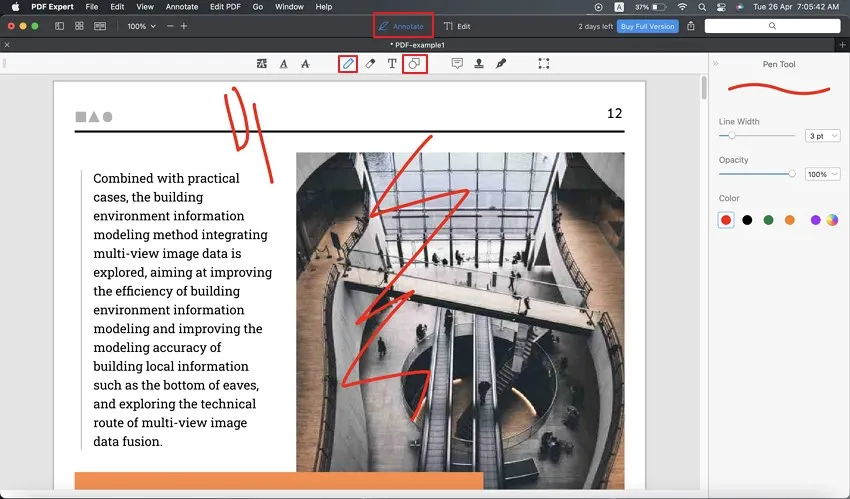The width and height of the screenshot is (850, 499).
Task: Click the Signature pen tool
Action: point(501,64)
